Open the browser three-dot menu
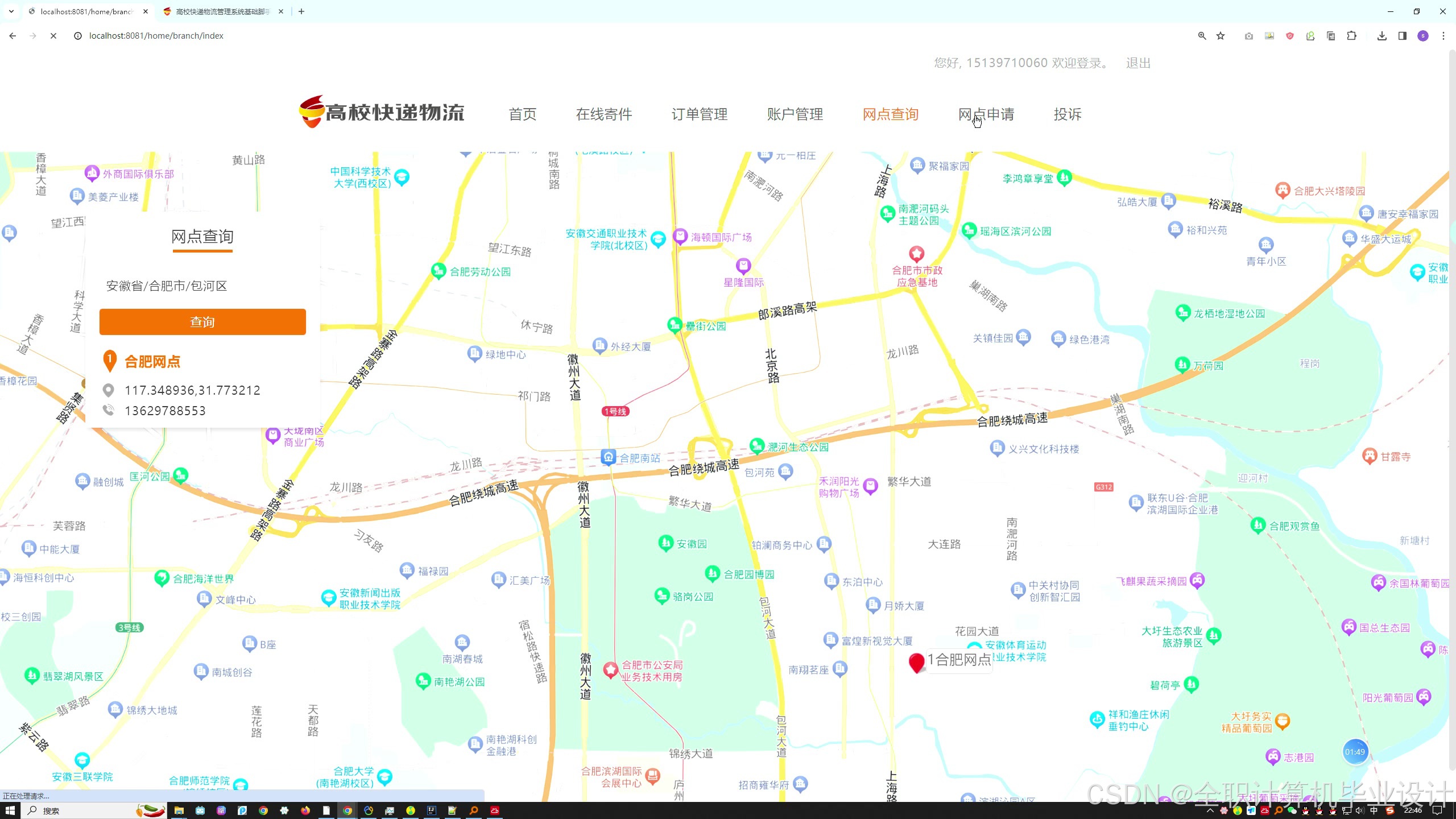This screenshot has width=1456, height=819. pyautogui.click(x=1443, y=36)
